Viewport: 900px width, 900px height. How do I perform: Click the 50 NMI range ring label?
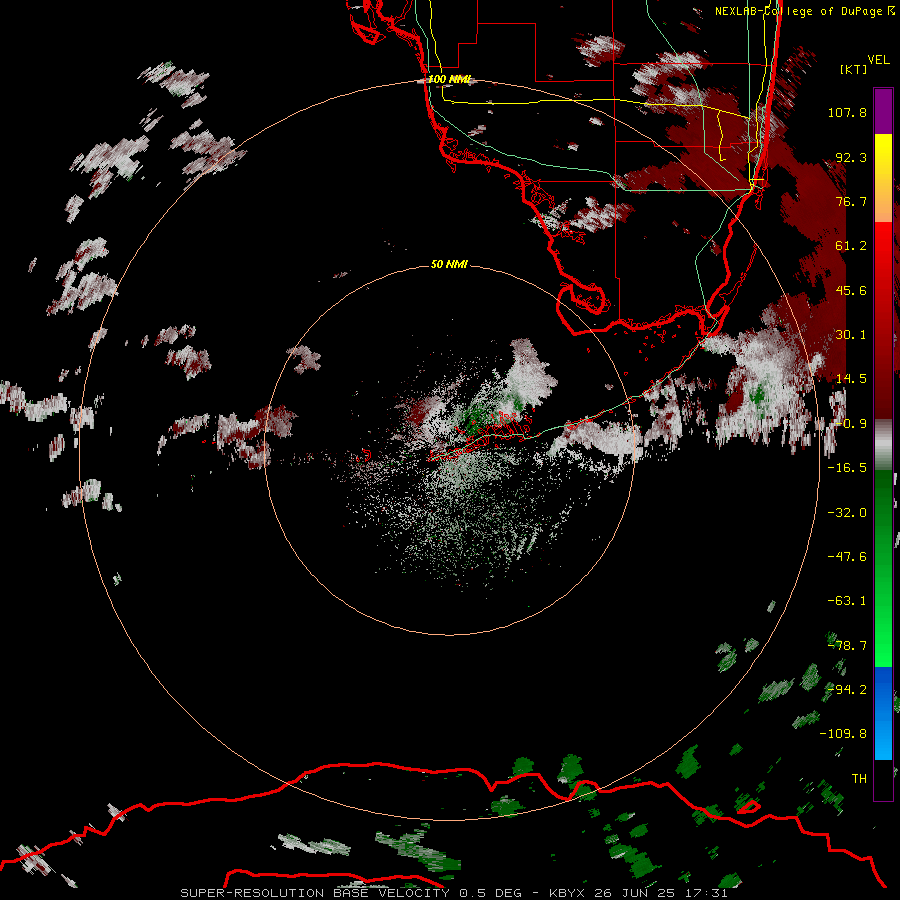(449, 264)
